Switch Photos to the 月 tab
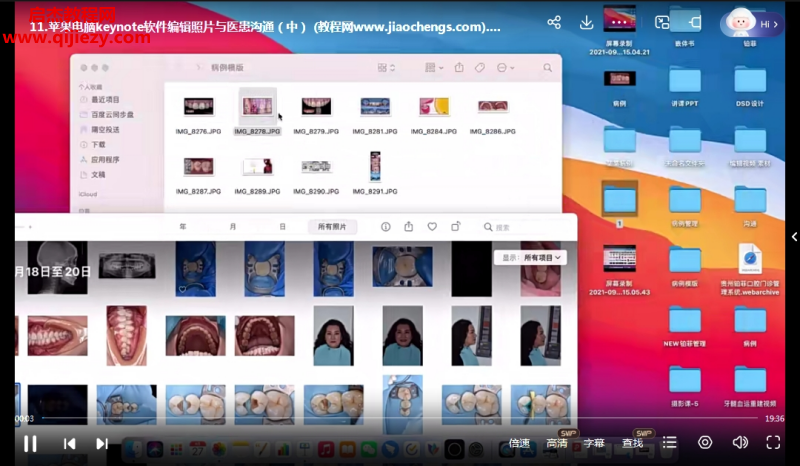The width and height of the screenshot is (800, 466). tap(233, 227)
